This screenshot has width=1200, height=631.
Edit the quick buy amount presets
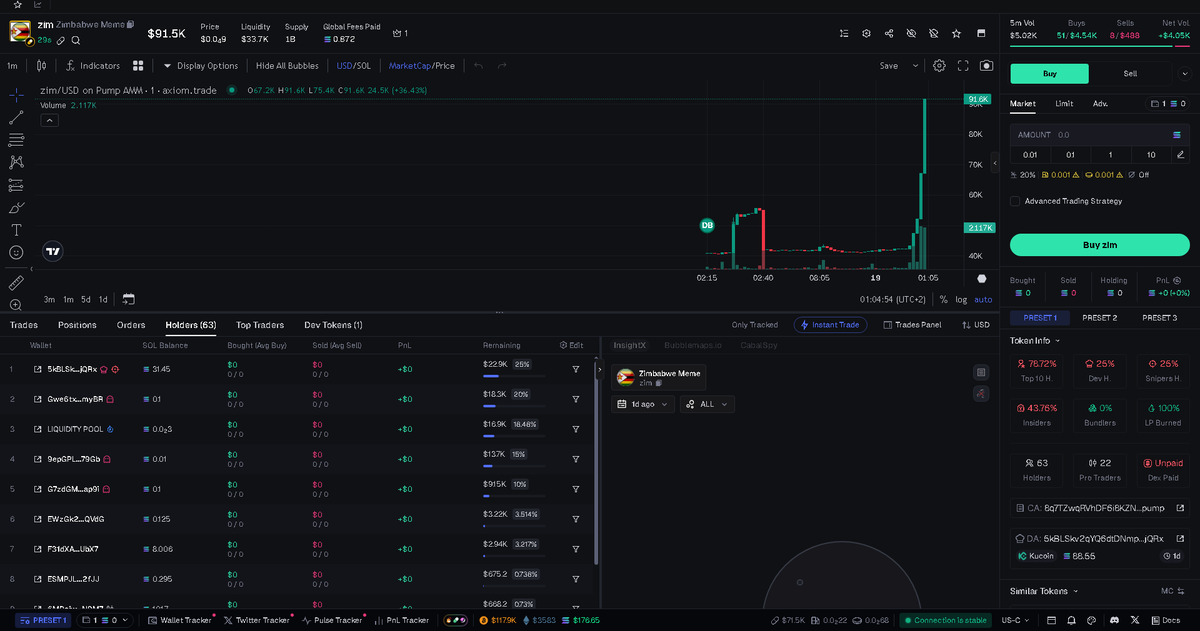click(x=1181, y=155)
